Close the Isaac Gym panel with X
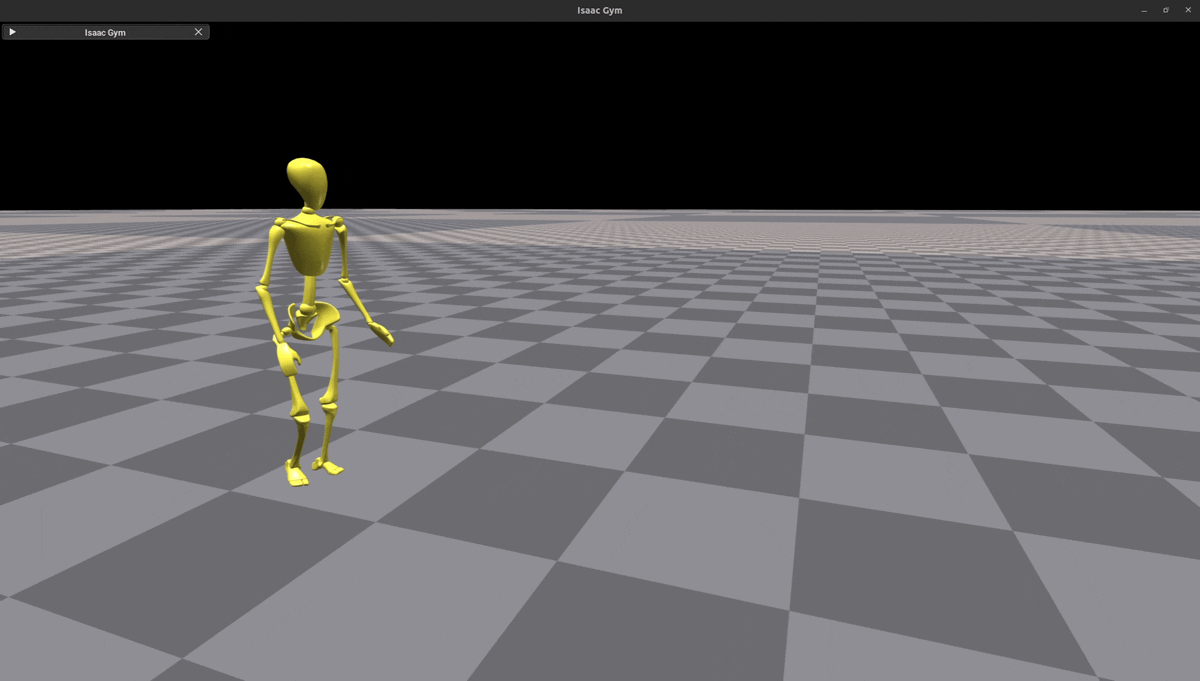 pos(198,32)
